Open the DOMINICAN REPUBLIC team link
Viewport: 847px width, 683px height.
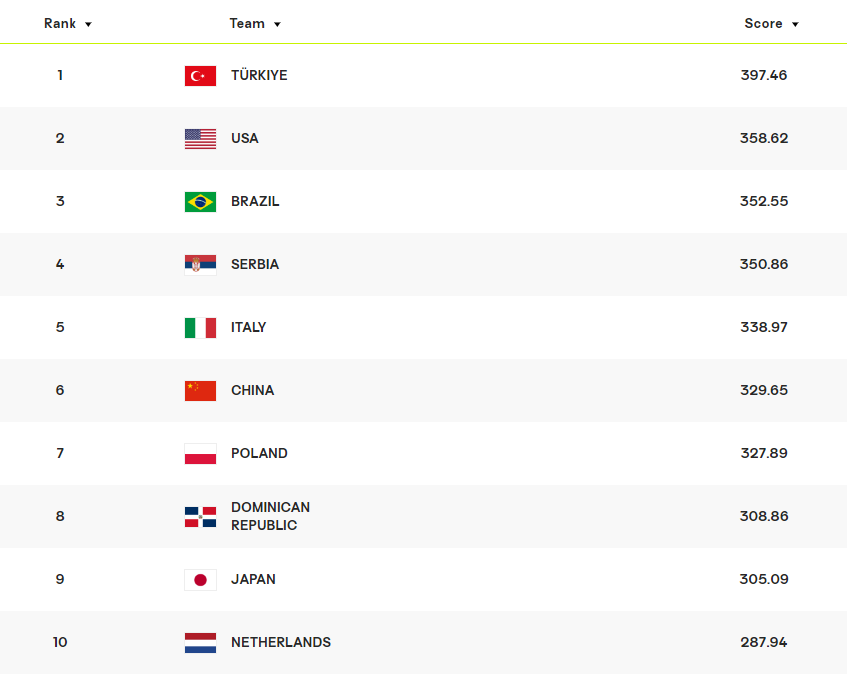[x=270, y=517]
